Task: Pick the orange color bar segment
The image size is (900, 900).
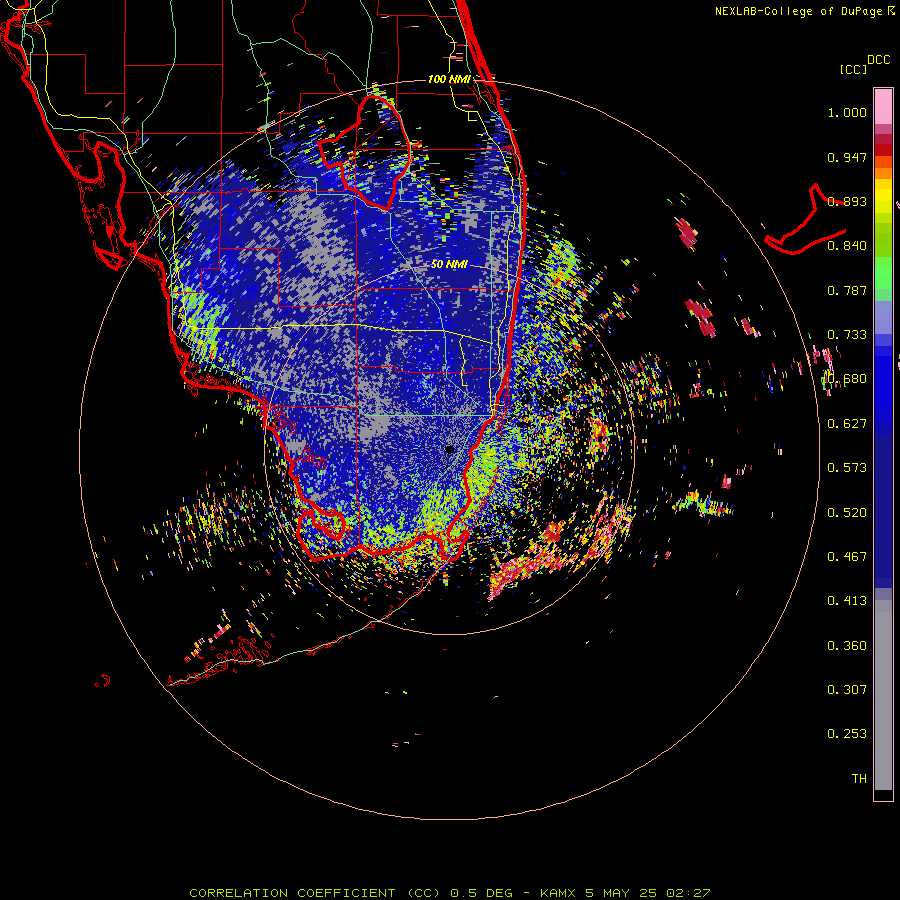Action: pos(883,173)
